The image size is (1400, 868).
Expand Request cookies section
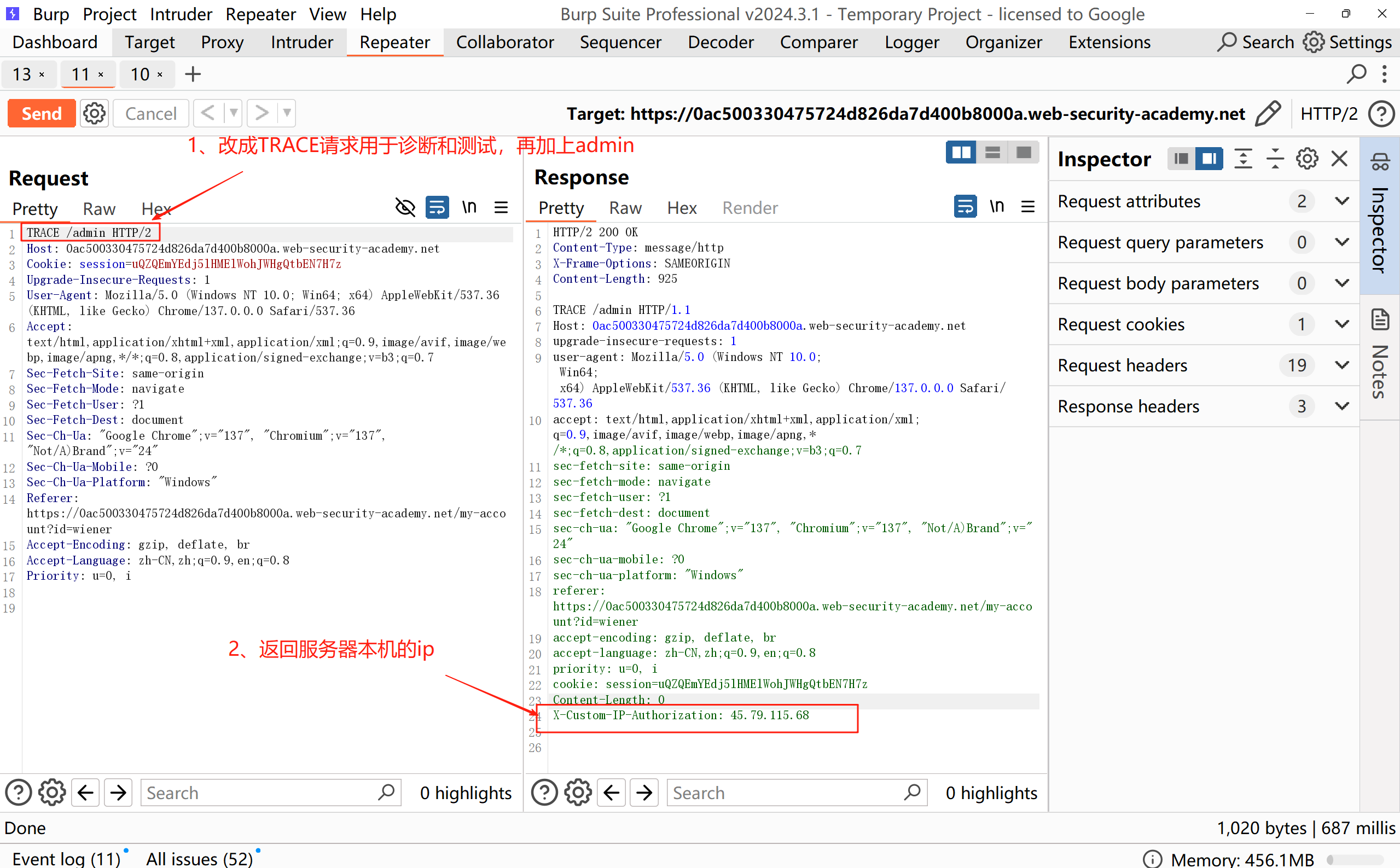[1342, 324]
